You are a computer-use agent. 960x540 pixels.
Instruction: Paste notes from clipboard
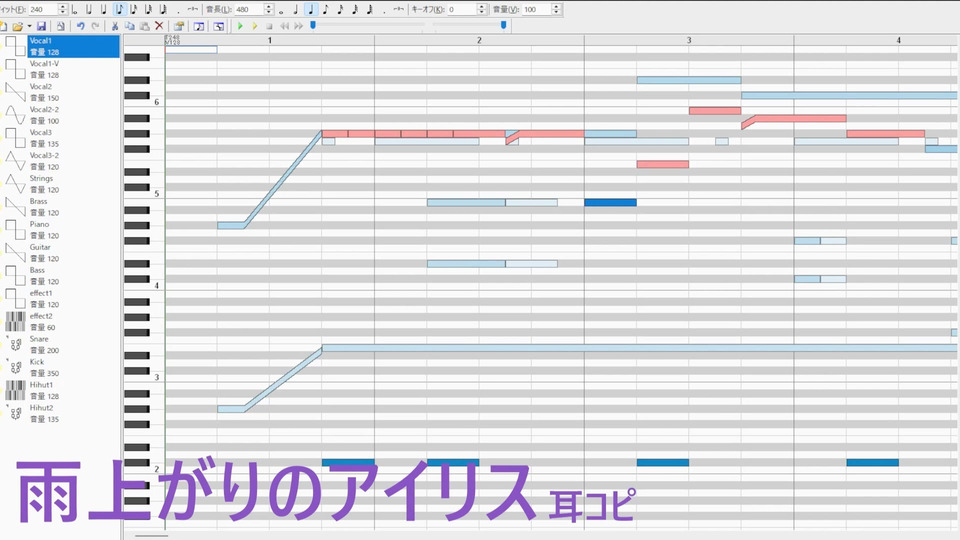pos(144,26)
